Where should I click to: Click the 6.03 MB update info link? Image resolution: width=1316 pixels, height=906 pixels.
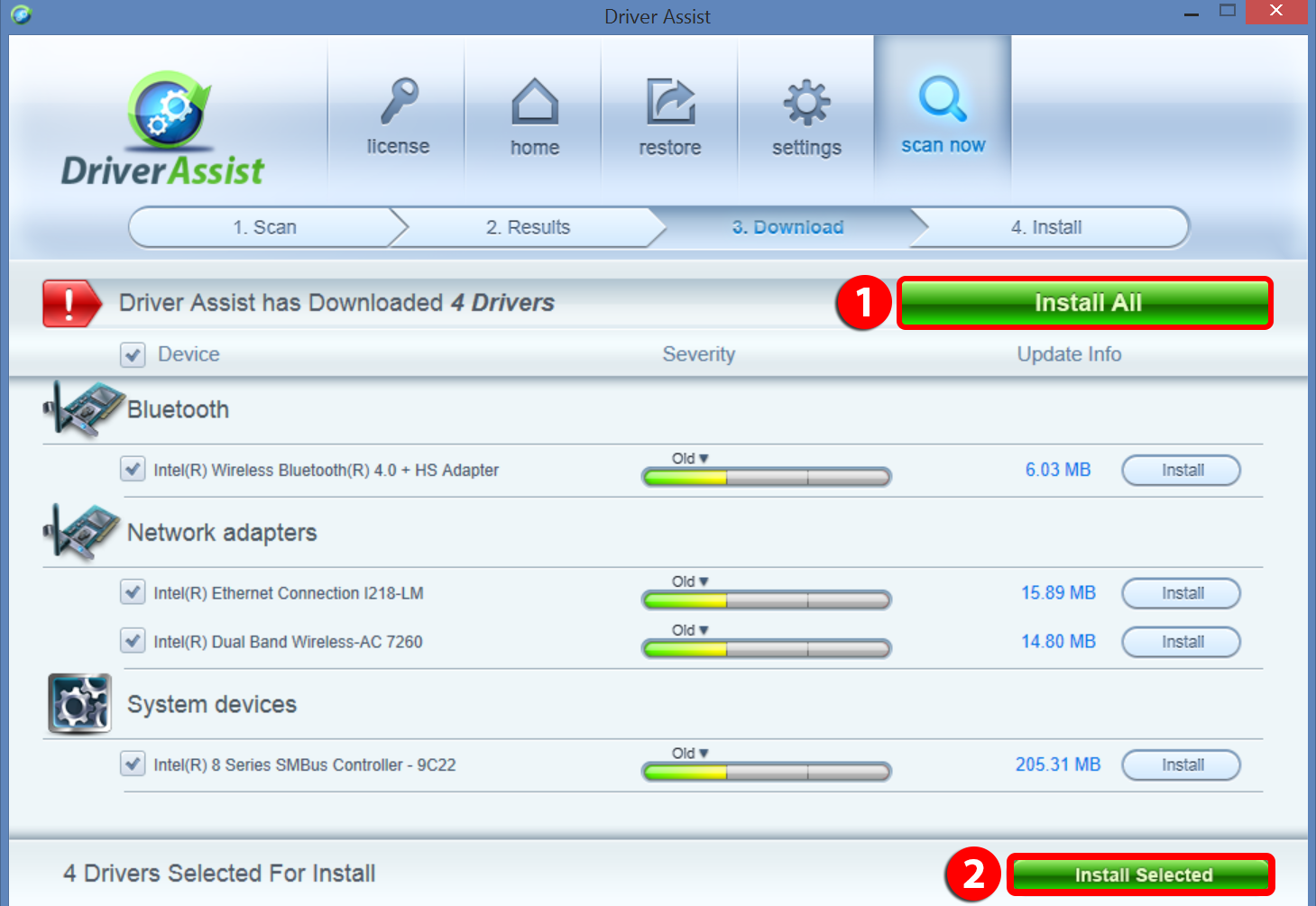tap(1058, 470)
